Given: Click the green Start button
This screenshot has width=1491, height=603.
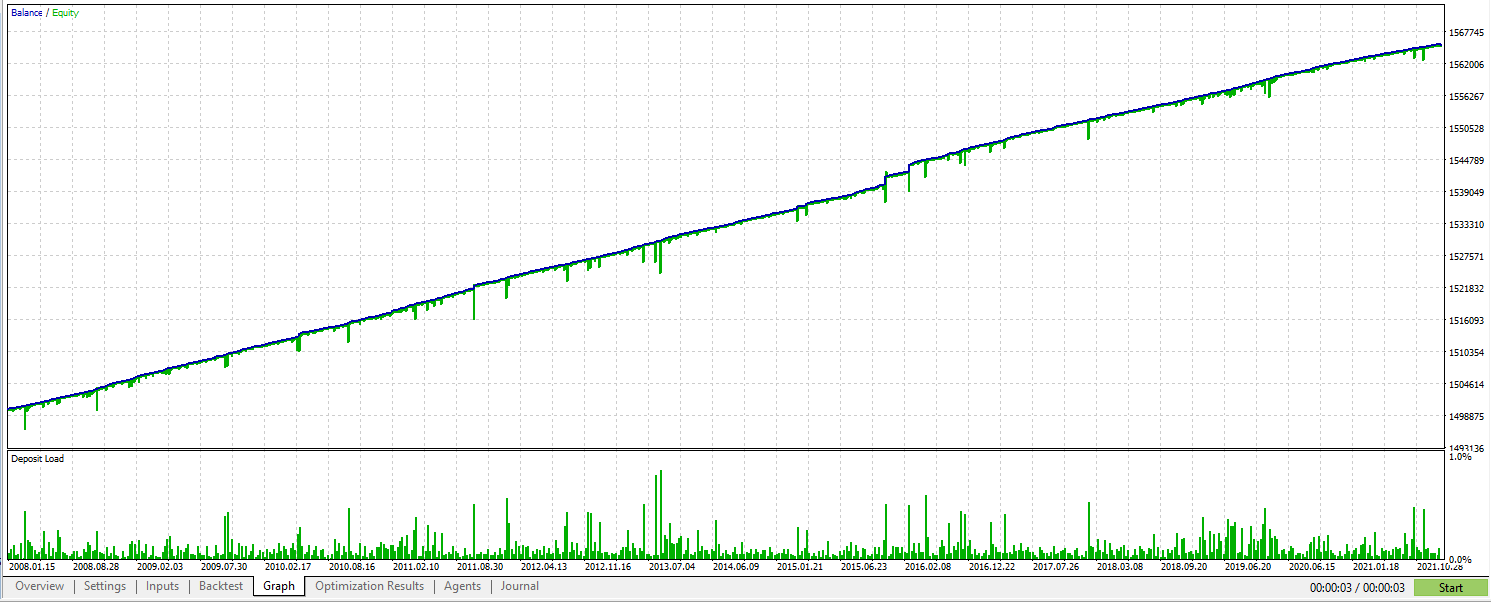Looking at the screenshot, I should click(1451, 588).
